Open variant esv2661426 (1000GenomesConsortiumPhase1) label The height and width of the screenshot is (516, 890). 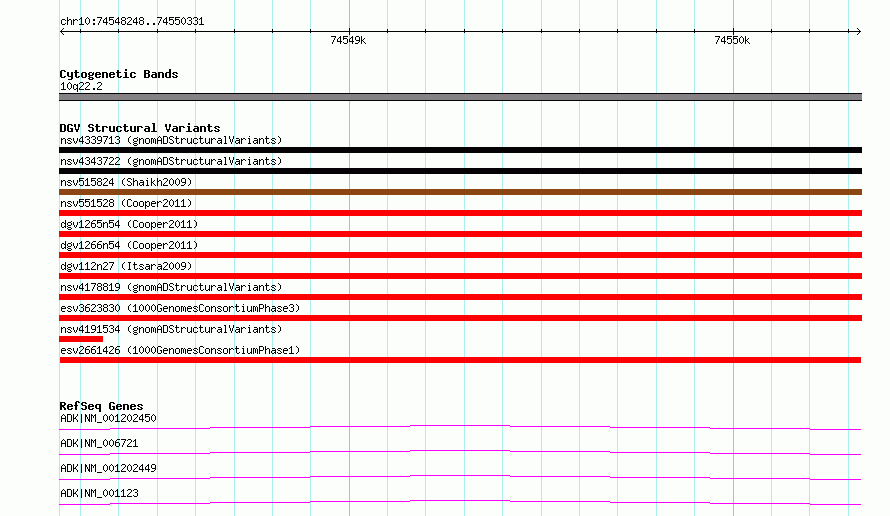180,350
